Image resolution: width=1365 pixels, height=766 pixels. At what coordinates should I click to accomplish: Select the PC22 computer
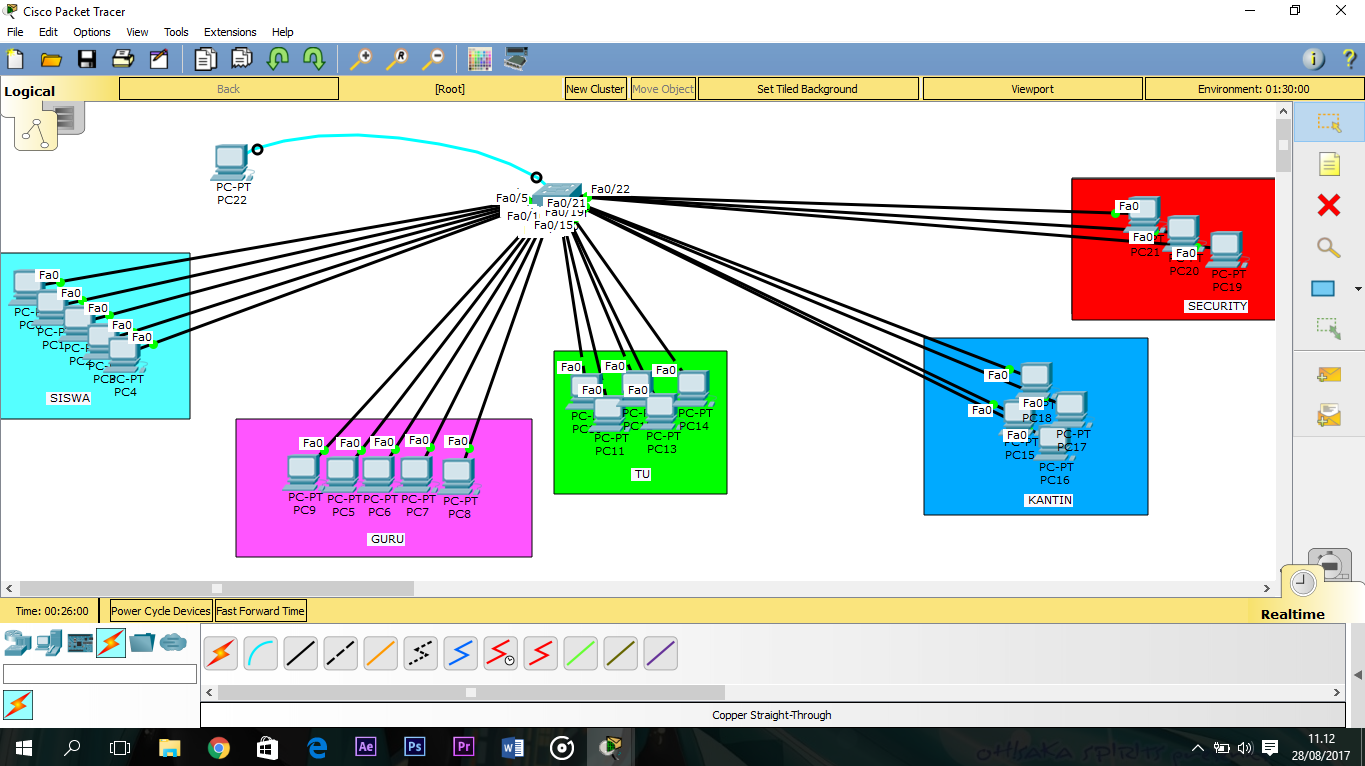click(231, 163)
